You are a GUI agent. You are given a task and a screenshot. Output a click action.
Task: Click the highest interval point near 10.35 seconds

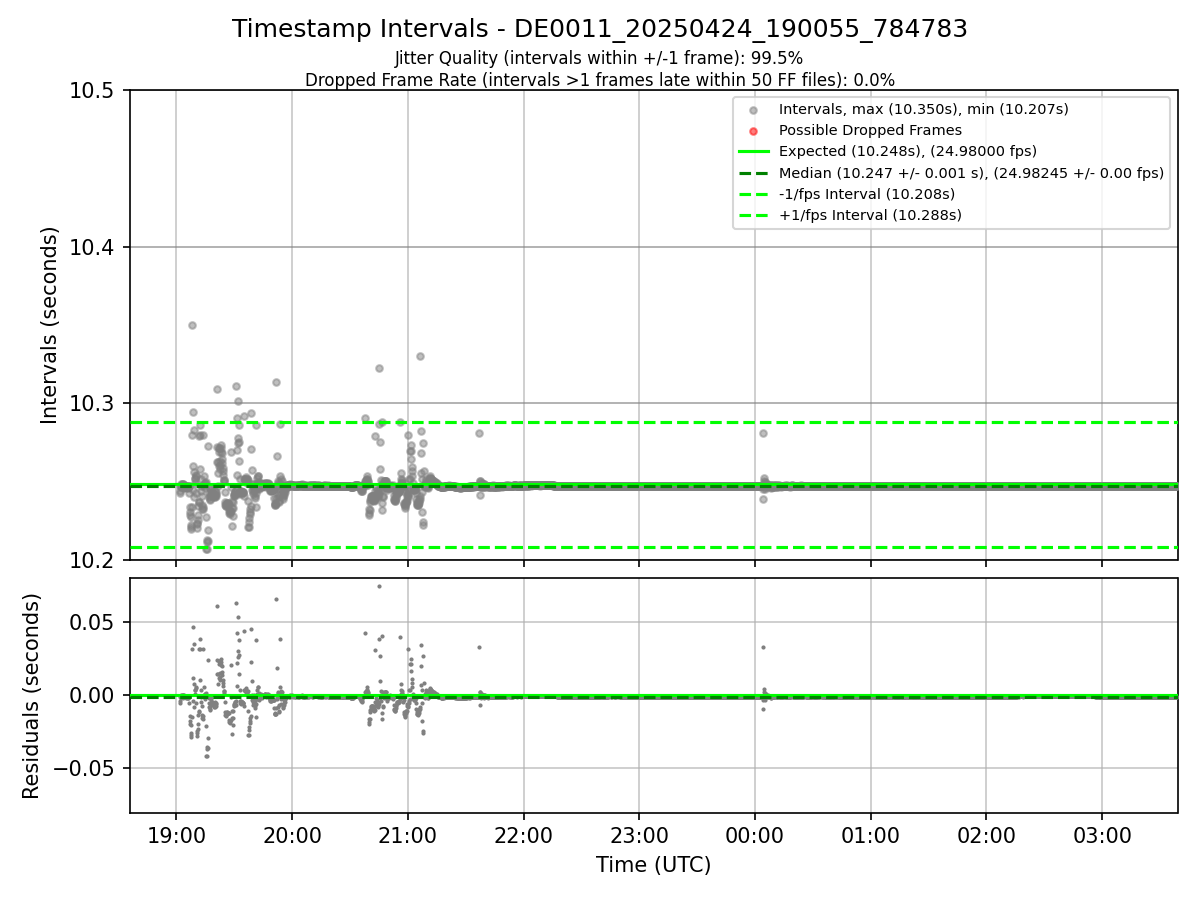[192, 325]
